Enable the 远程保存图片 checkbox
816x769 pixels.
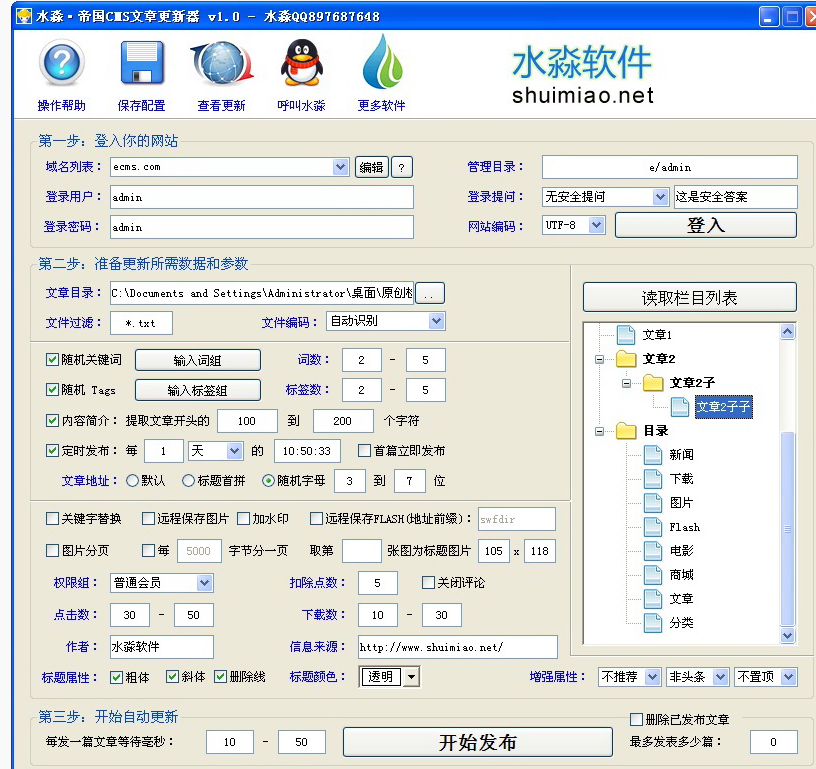coord(148,519)
